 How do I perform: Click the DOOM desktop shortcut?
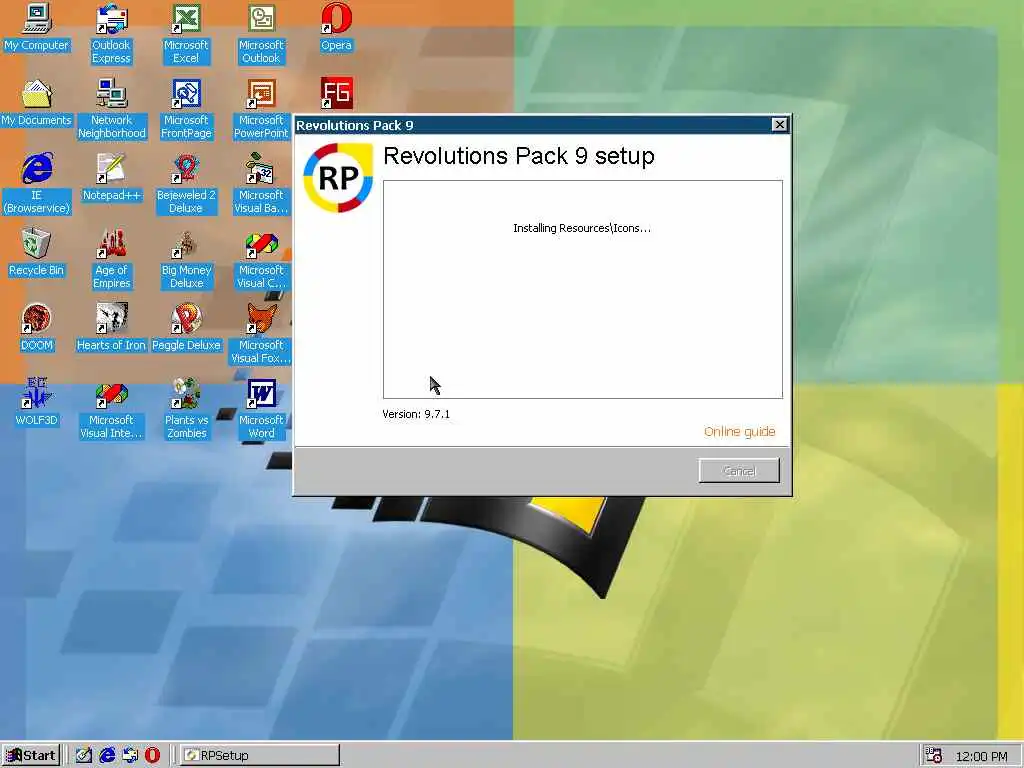pos(37,328)
